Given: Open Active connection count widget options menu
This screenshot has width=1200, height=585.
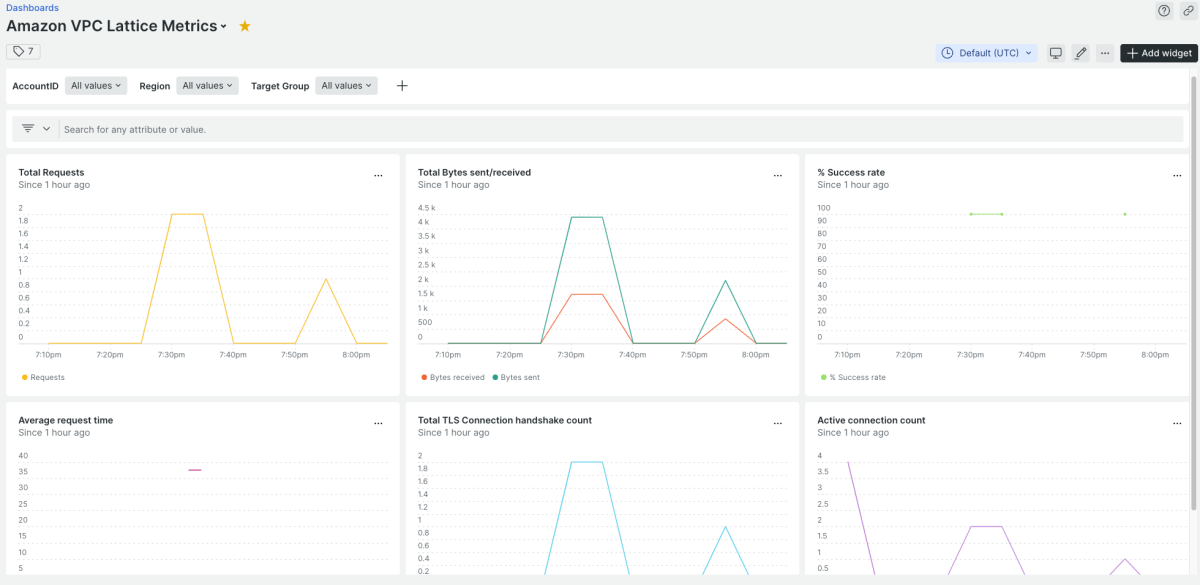Looking at the screenshot, I should (x=1177, y=424).
